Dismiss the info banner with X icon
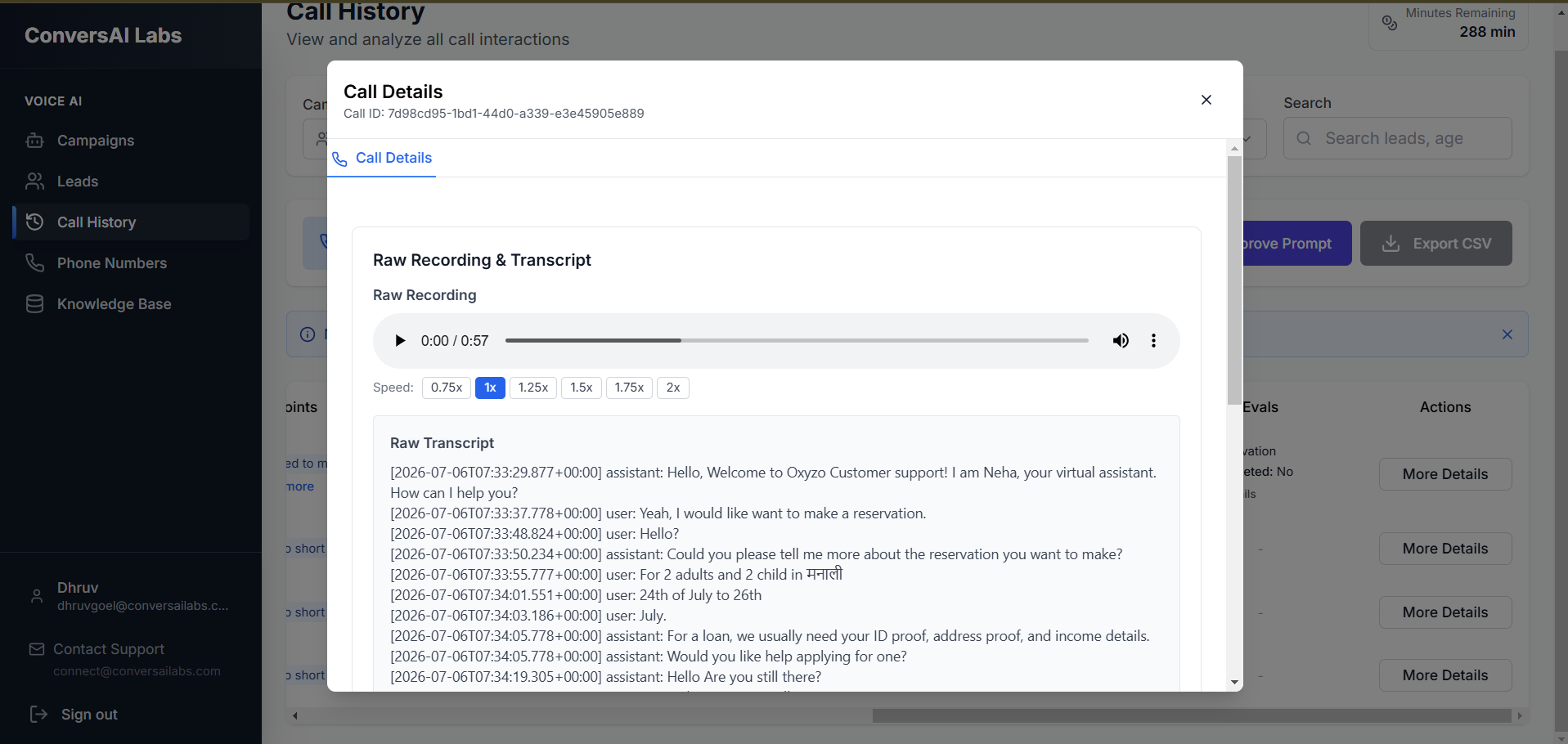This screenshot has width=1568, height=744. point(1507,334)
